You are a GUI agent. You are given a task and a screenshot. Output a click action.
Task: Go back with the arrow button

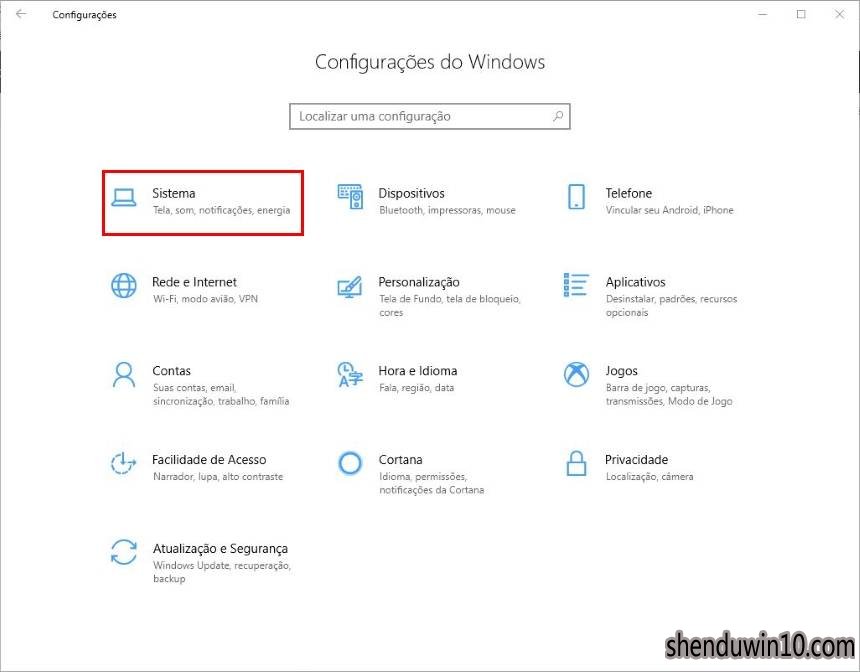[x=21, y=14]
